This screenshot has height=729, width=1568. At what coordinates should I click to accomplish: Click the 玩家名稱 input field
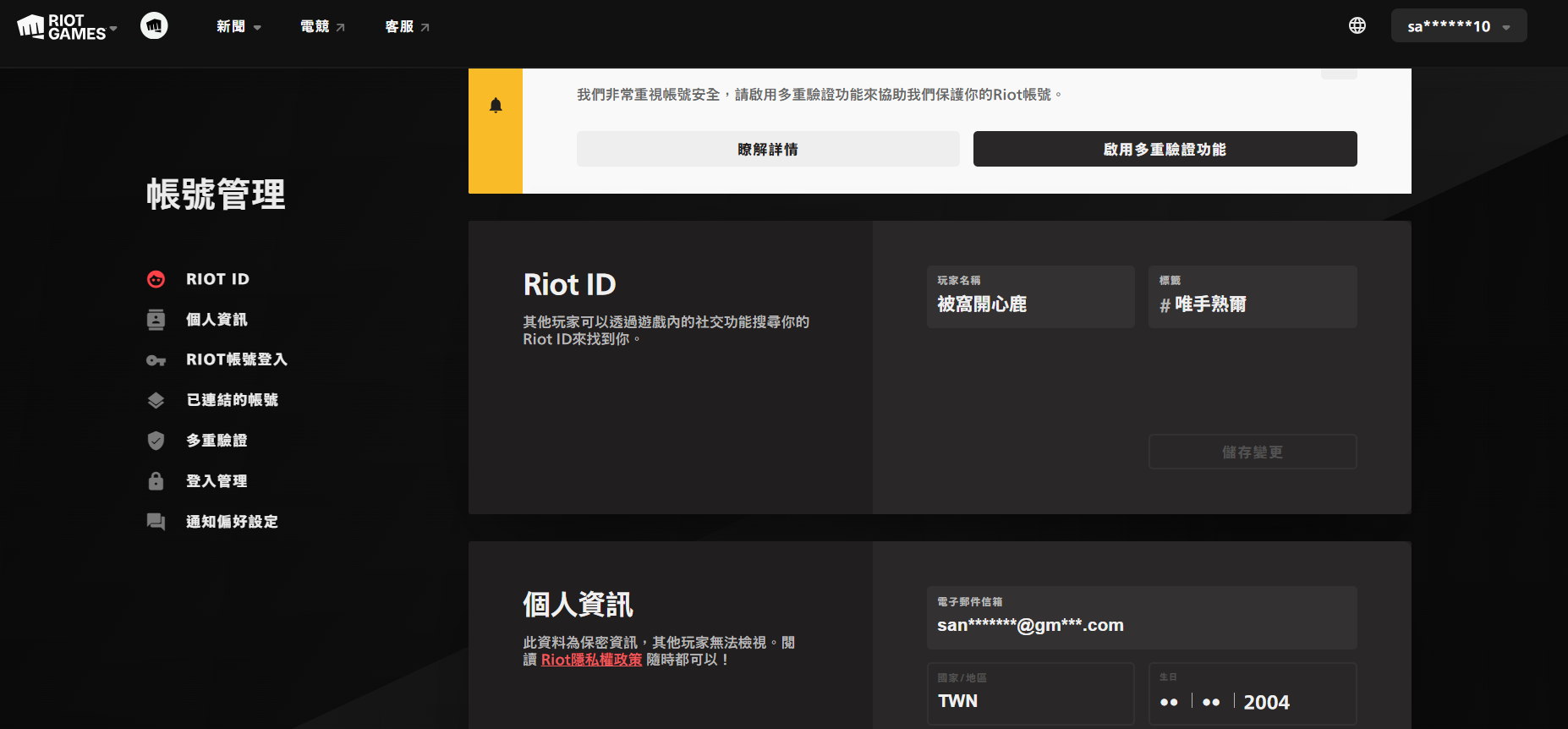pos(1030,298)
